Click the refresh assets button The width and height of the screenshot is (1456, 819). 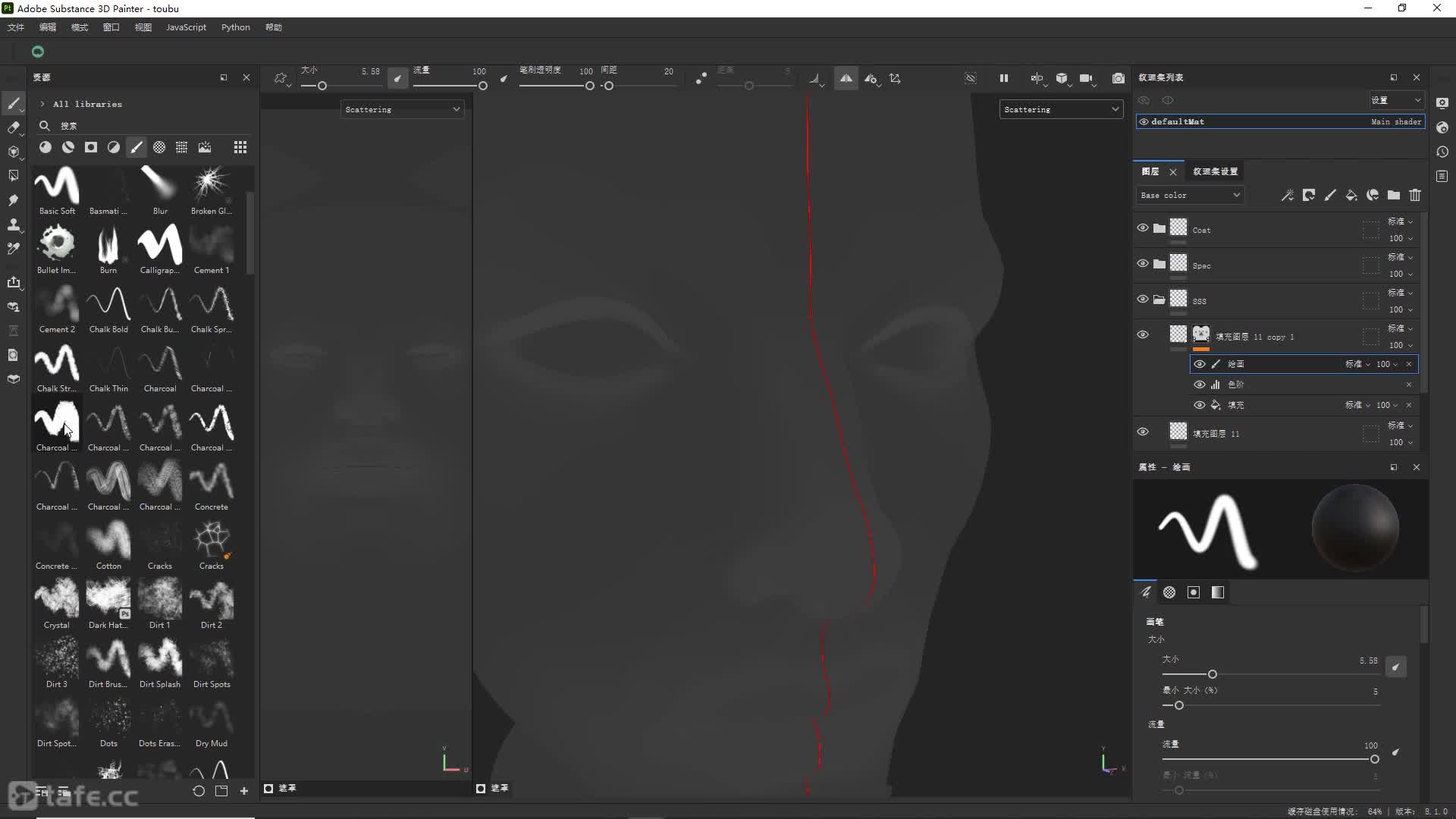pyautogui.click(x=199, y=791)
